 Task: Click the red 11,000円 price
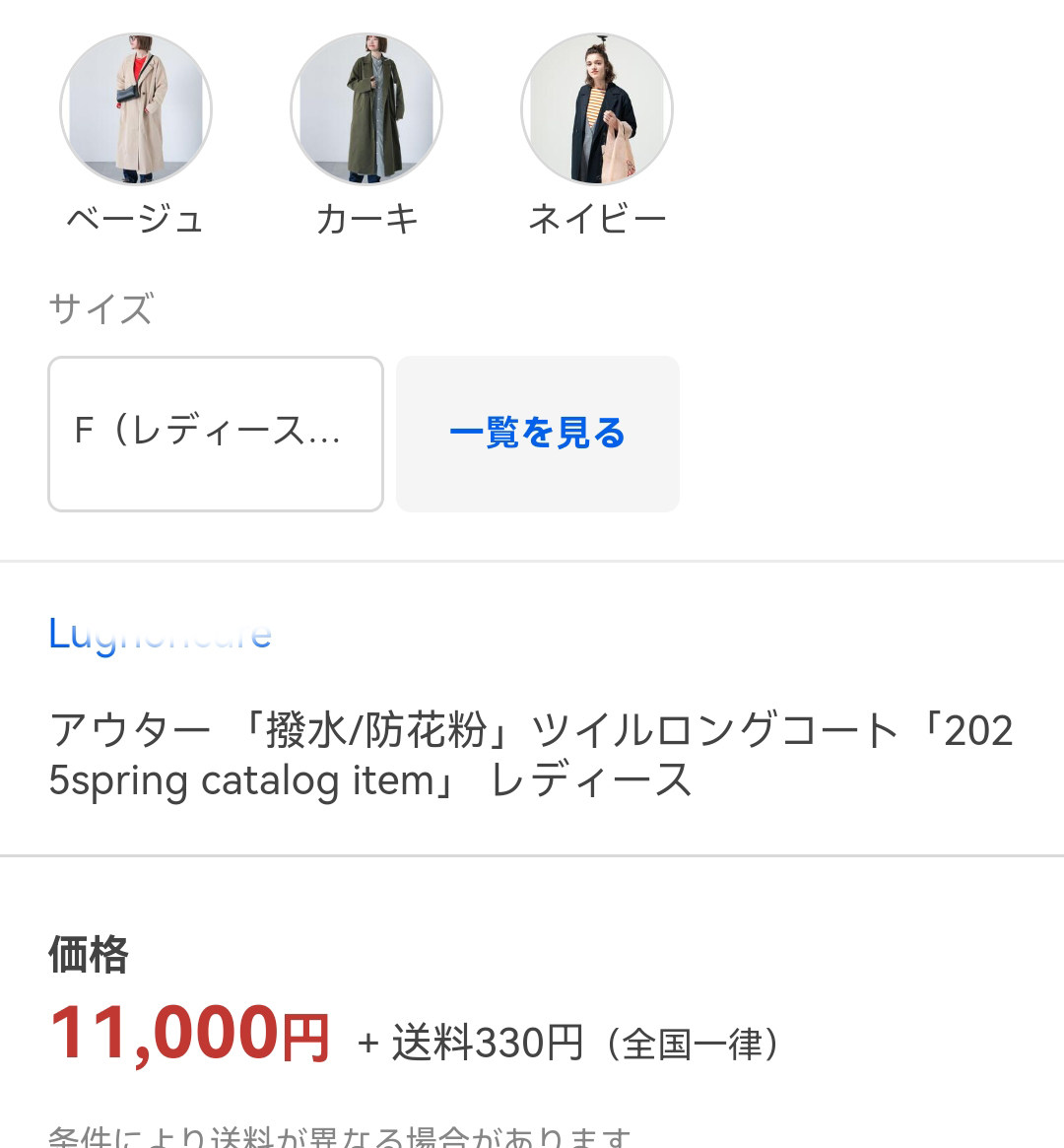click(x=188, y=1035)
